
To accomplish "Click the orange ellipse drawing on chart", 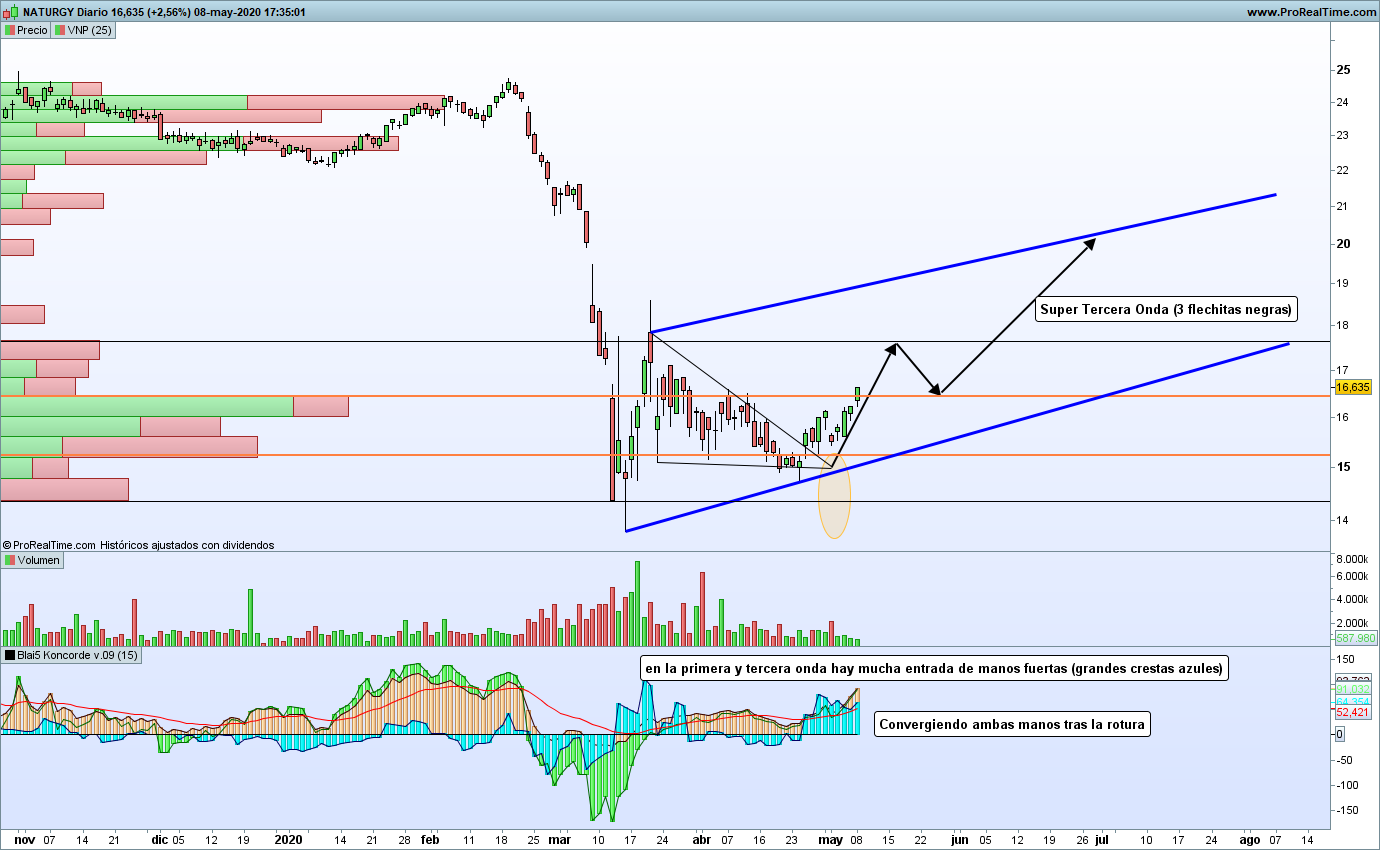I will tap(834, 500).
